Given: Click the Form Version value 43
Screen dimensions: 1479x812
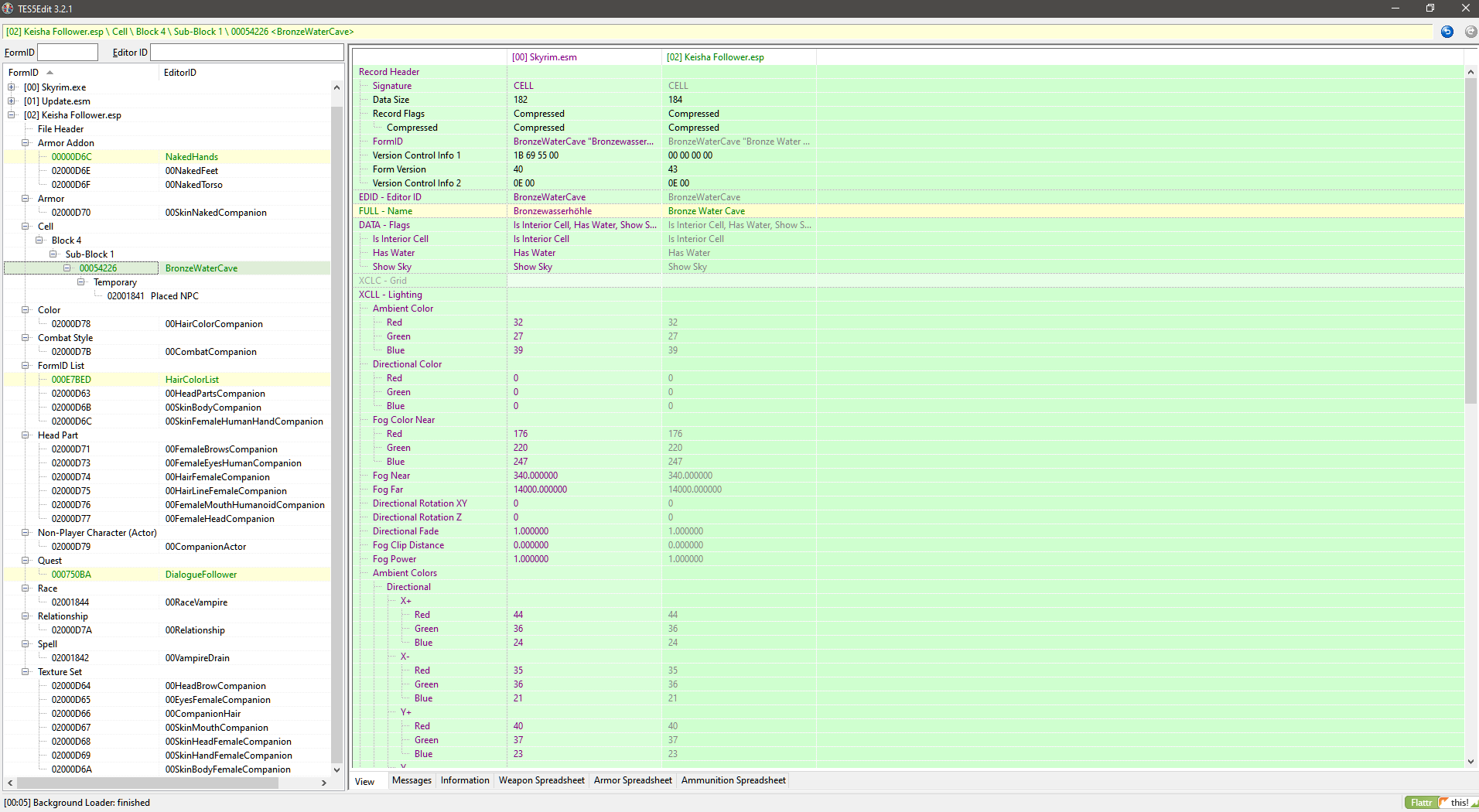Looking at the screenshot, I should (672, 169).
